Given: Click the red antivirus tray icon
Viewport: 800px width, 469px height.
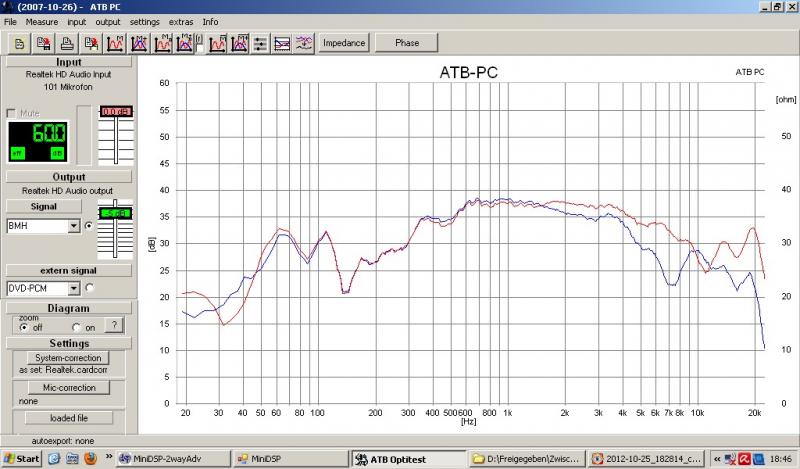Looking at the screenshot, I should click(744, 459).
